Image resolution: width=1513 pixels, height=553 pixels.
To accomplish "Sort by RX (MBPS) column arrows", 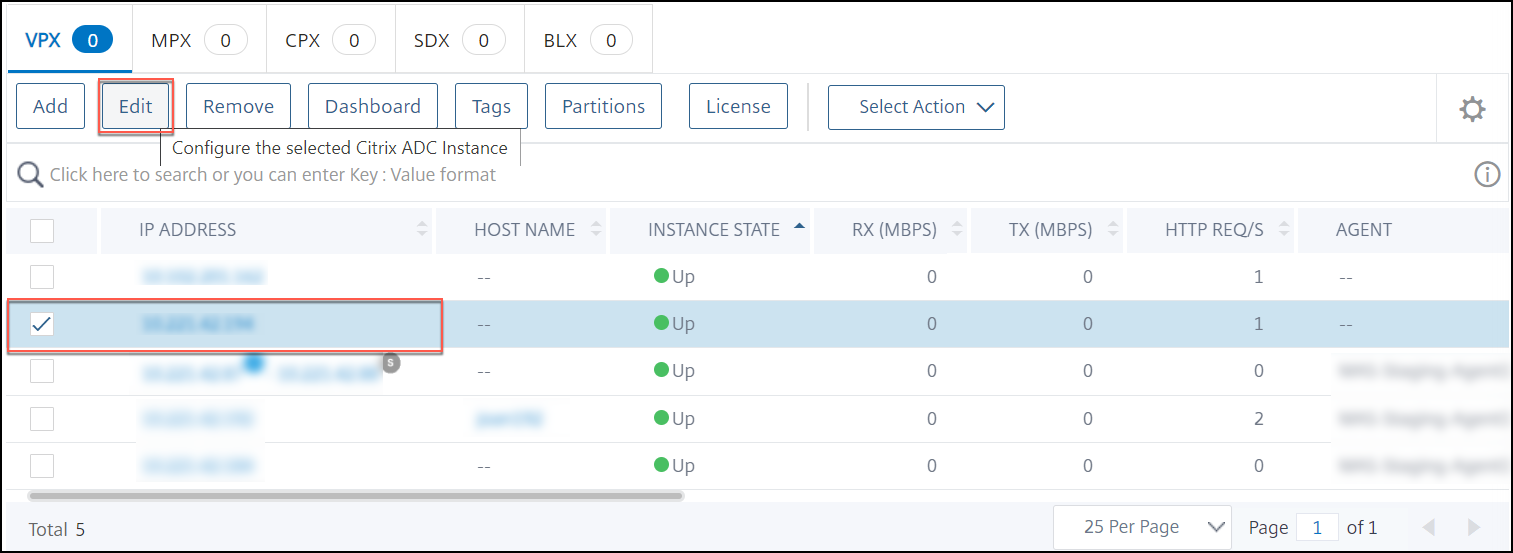I will click(x=956, y=230).
